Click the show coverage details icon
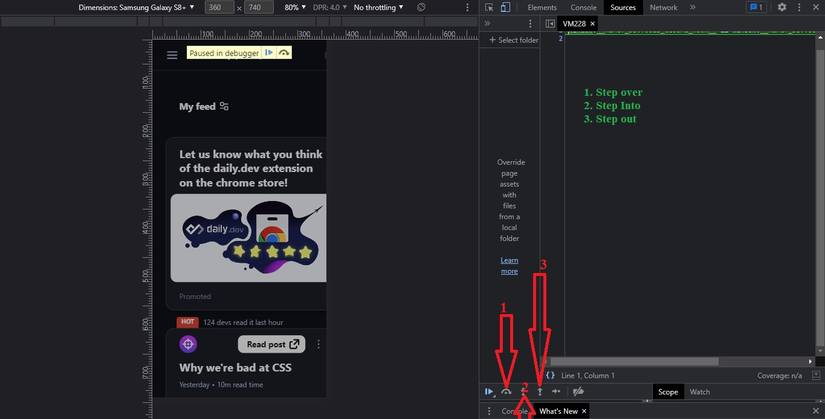 click(x=816, y=375)
